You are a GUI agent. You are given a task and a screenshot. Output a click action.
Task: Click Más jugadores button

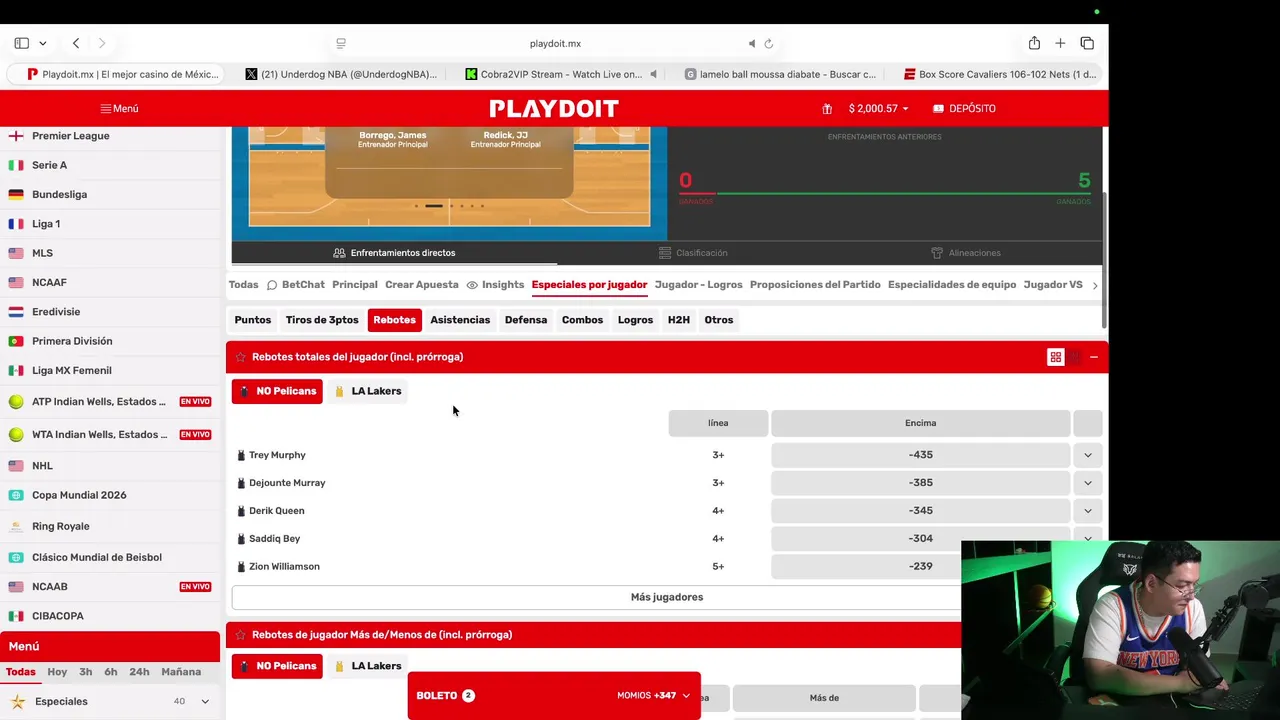667,597
